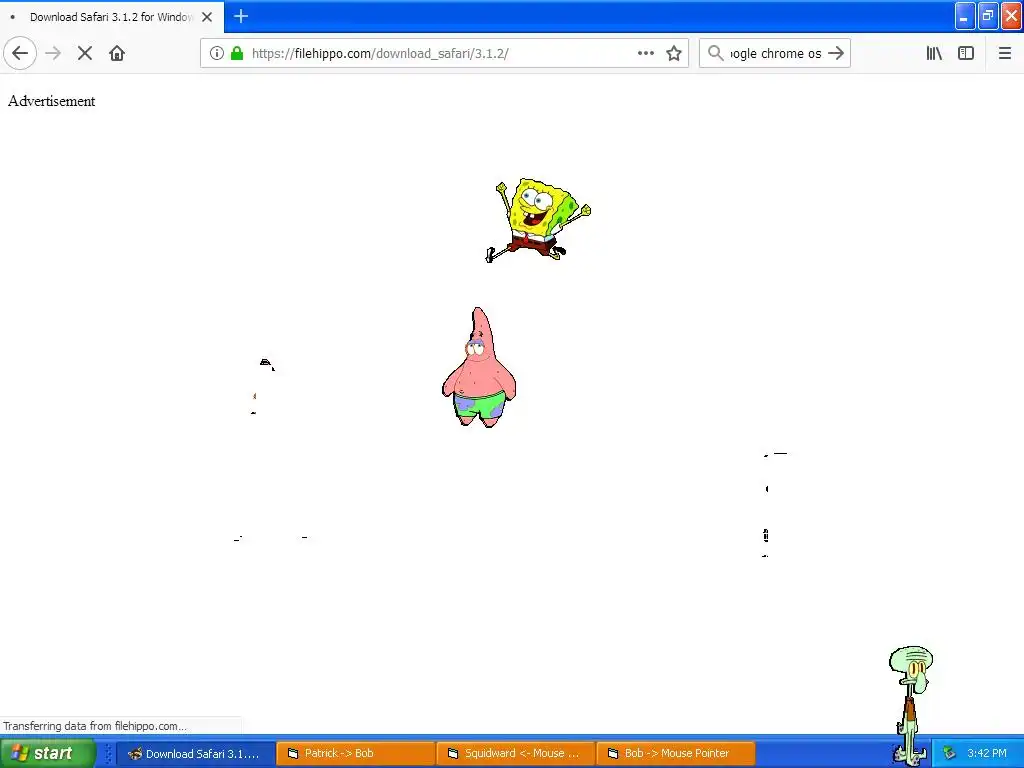Toggle the sidebar view icon

click(966, 53)
